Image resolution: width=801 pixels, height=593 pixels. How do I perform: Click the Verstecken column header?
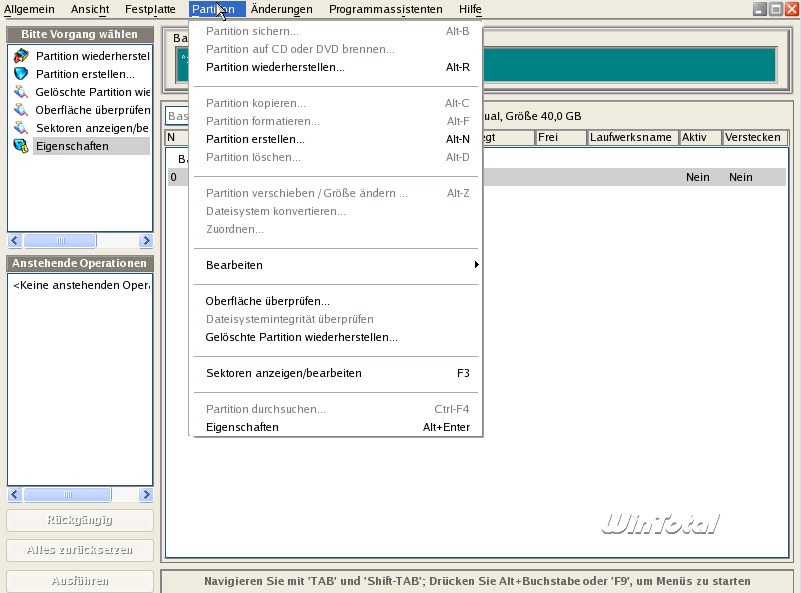753,137
